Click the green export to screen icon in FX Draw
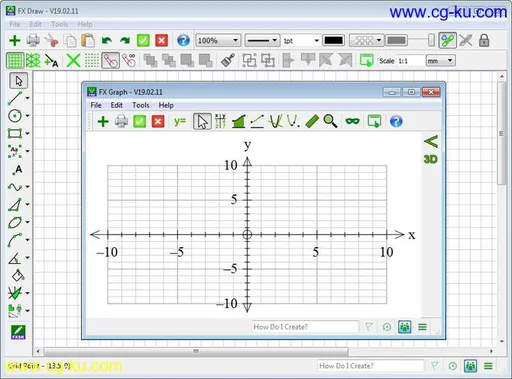 (x=366, y=61)
